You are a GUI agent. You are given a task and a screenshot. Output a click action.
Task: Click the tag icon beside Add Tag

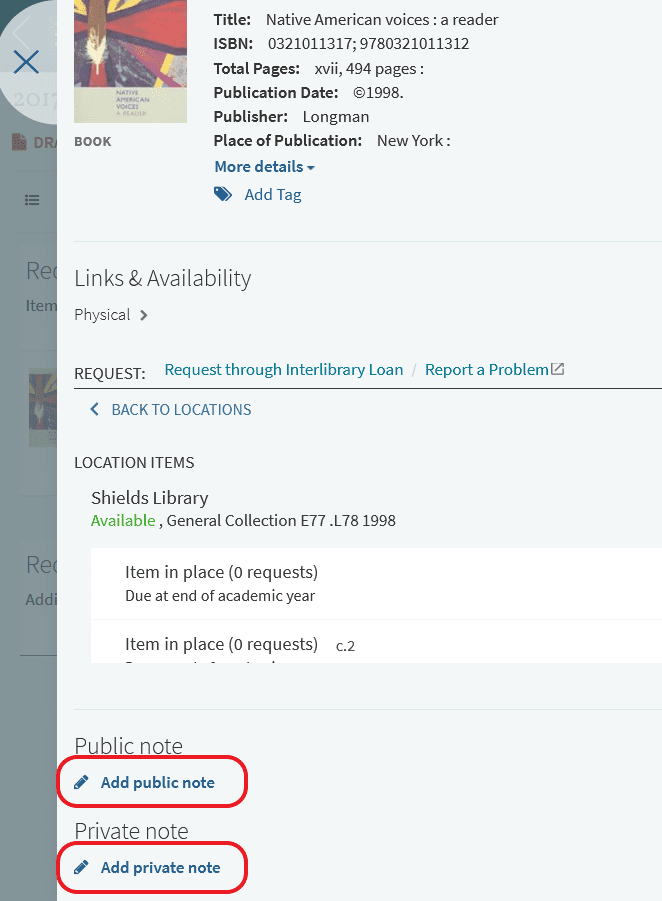point(223,195)
